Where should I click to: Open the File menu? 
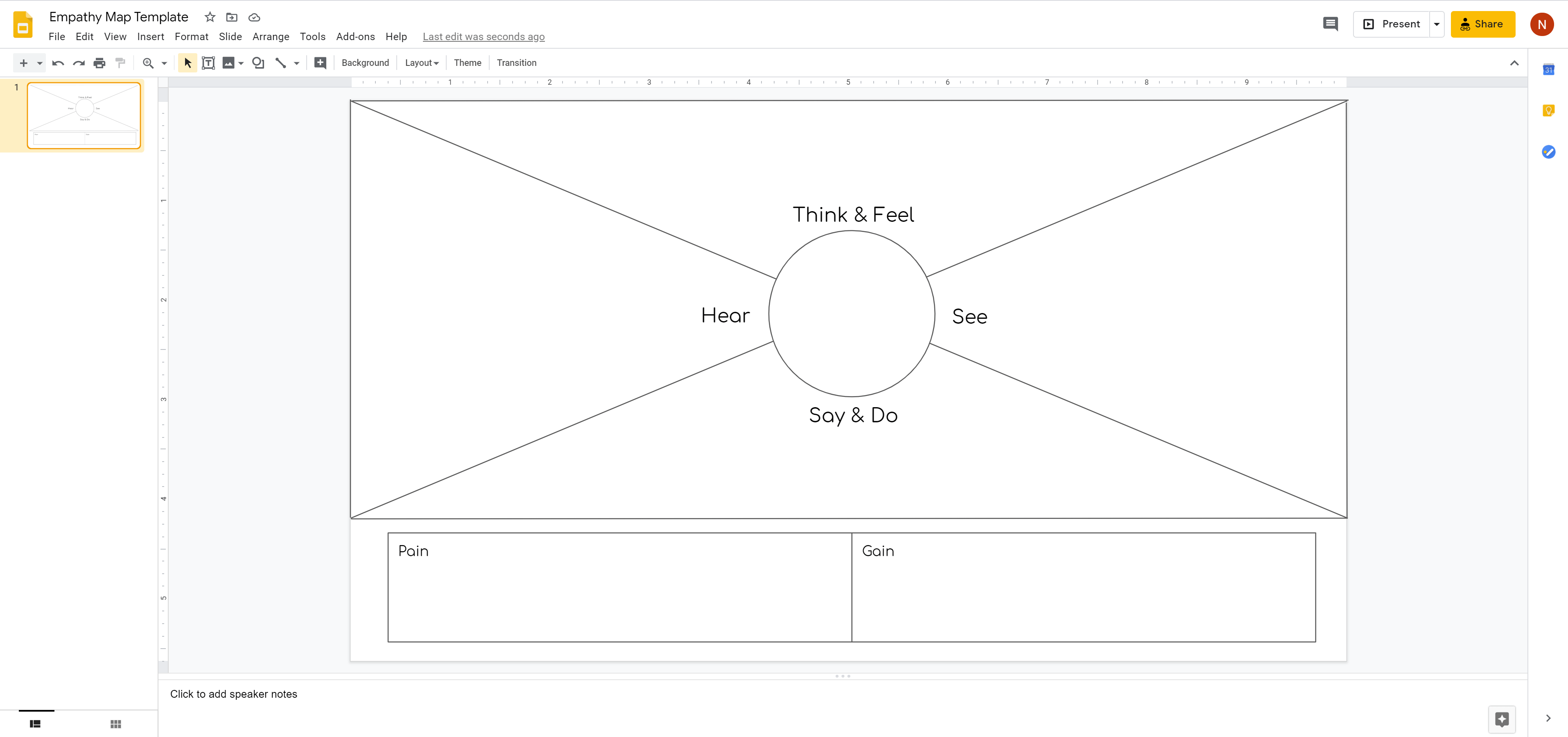pos(56,36)
